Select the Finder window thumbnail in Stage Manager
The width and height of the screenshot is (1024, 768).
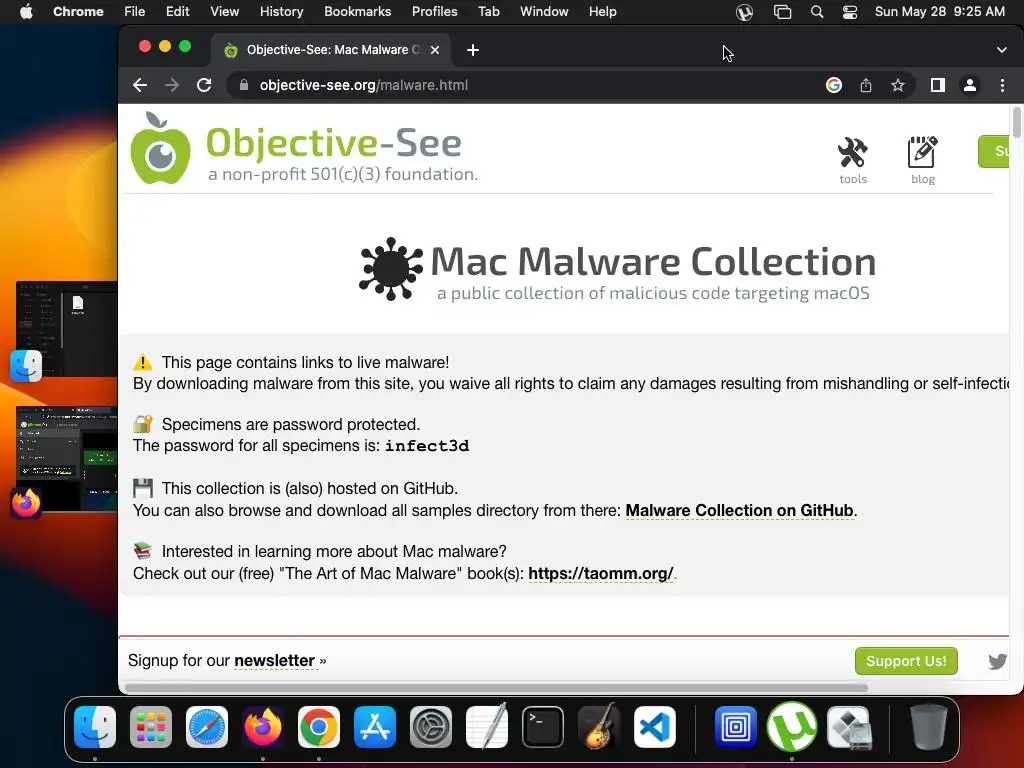(67, 328)
